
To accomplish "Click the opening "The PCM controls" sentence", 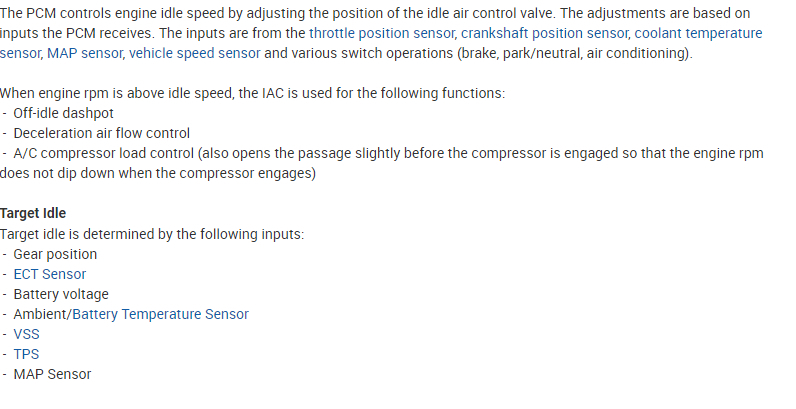I will click(x=200, y=13).
